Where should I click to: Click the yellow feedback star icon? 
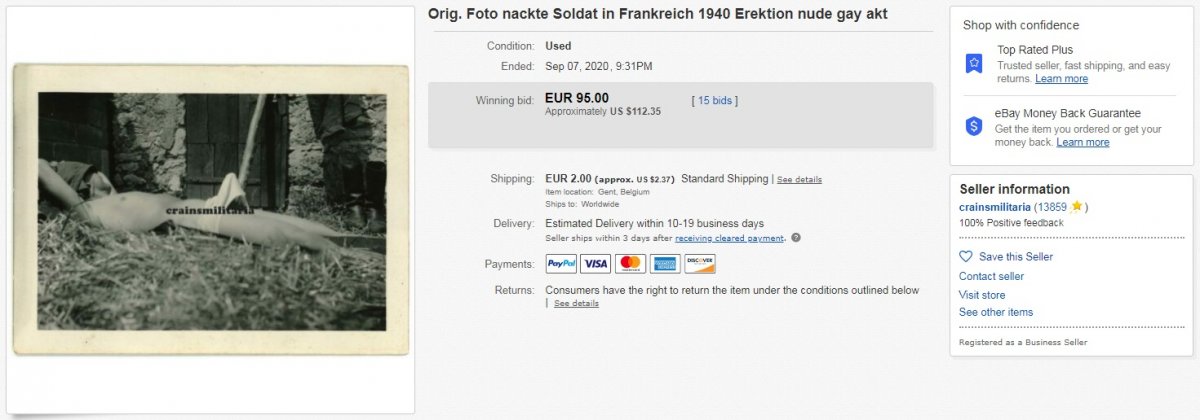pos(1076,207)
